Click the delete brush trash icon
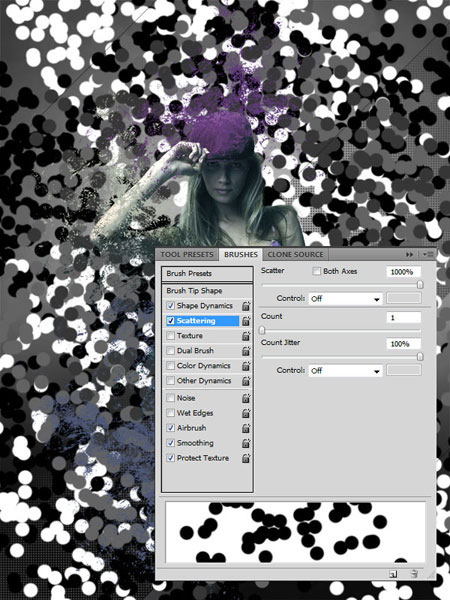450x600 pixels. [x=414, y=574]
